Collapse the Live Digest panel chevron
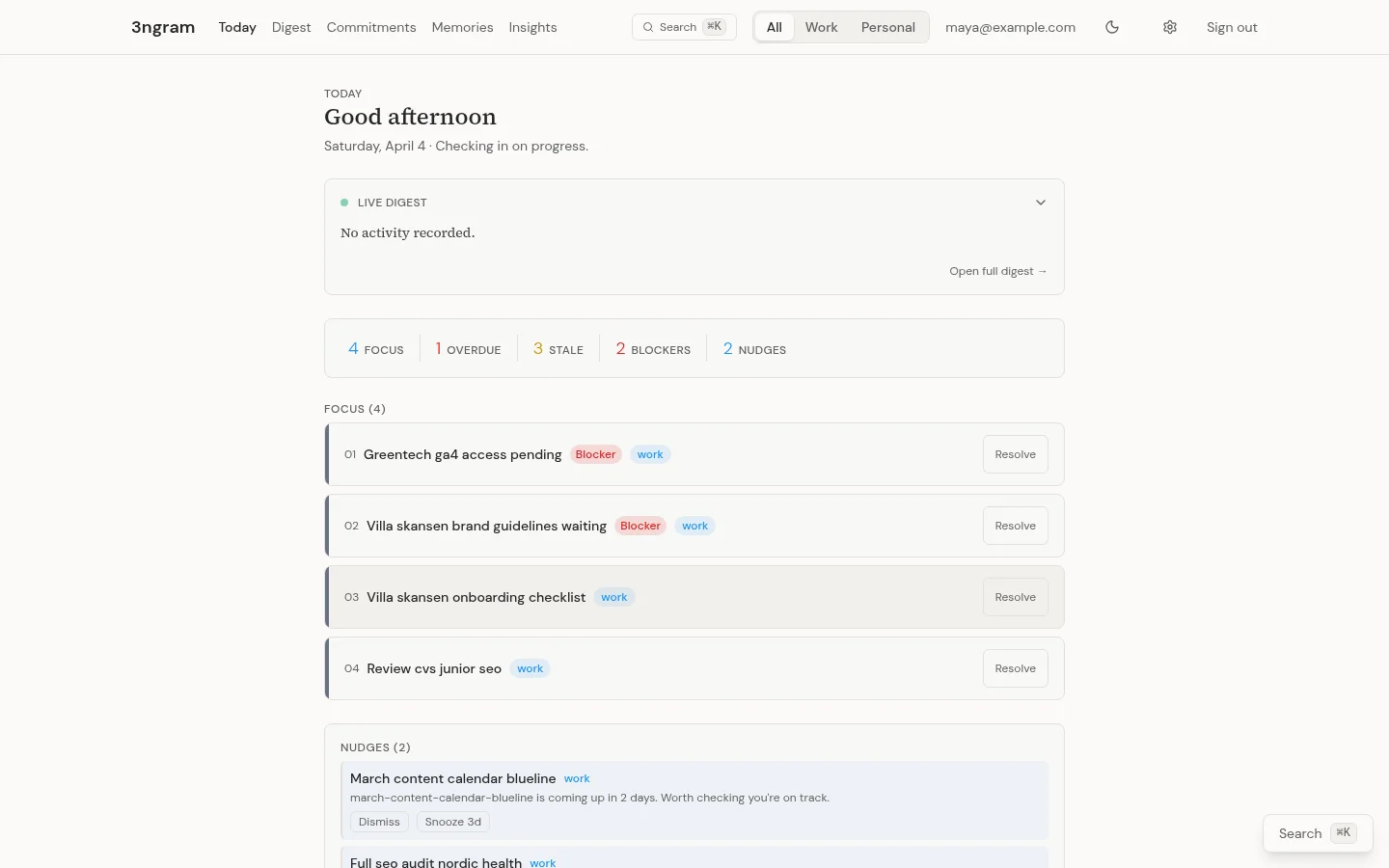This screenshot has width=1389, height=868. [1041, 203]
